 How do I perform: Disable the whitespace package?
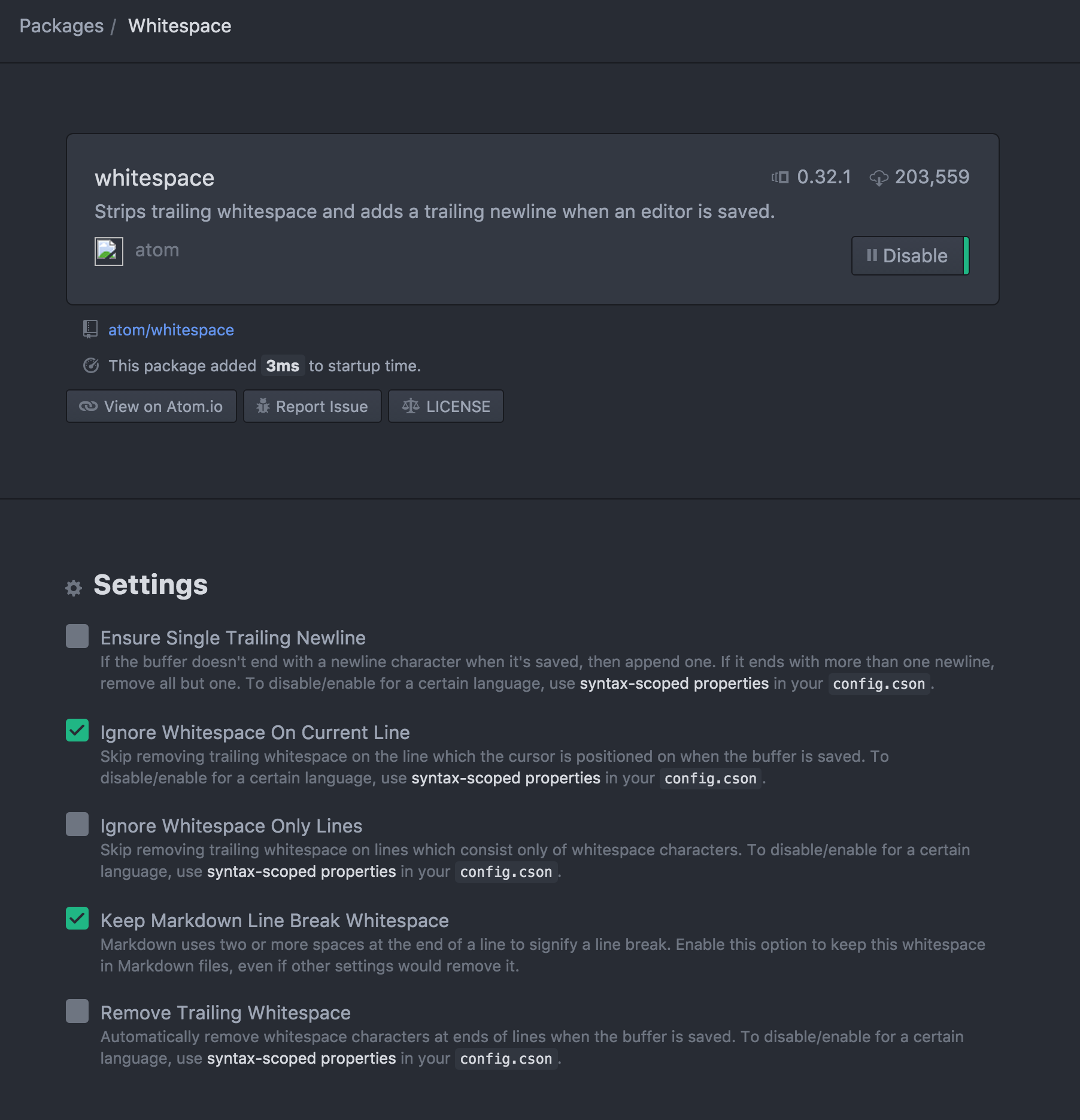tap(910, 256)
